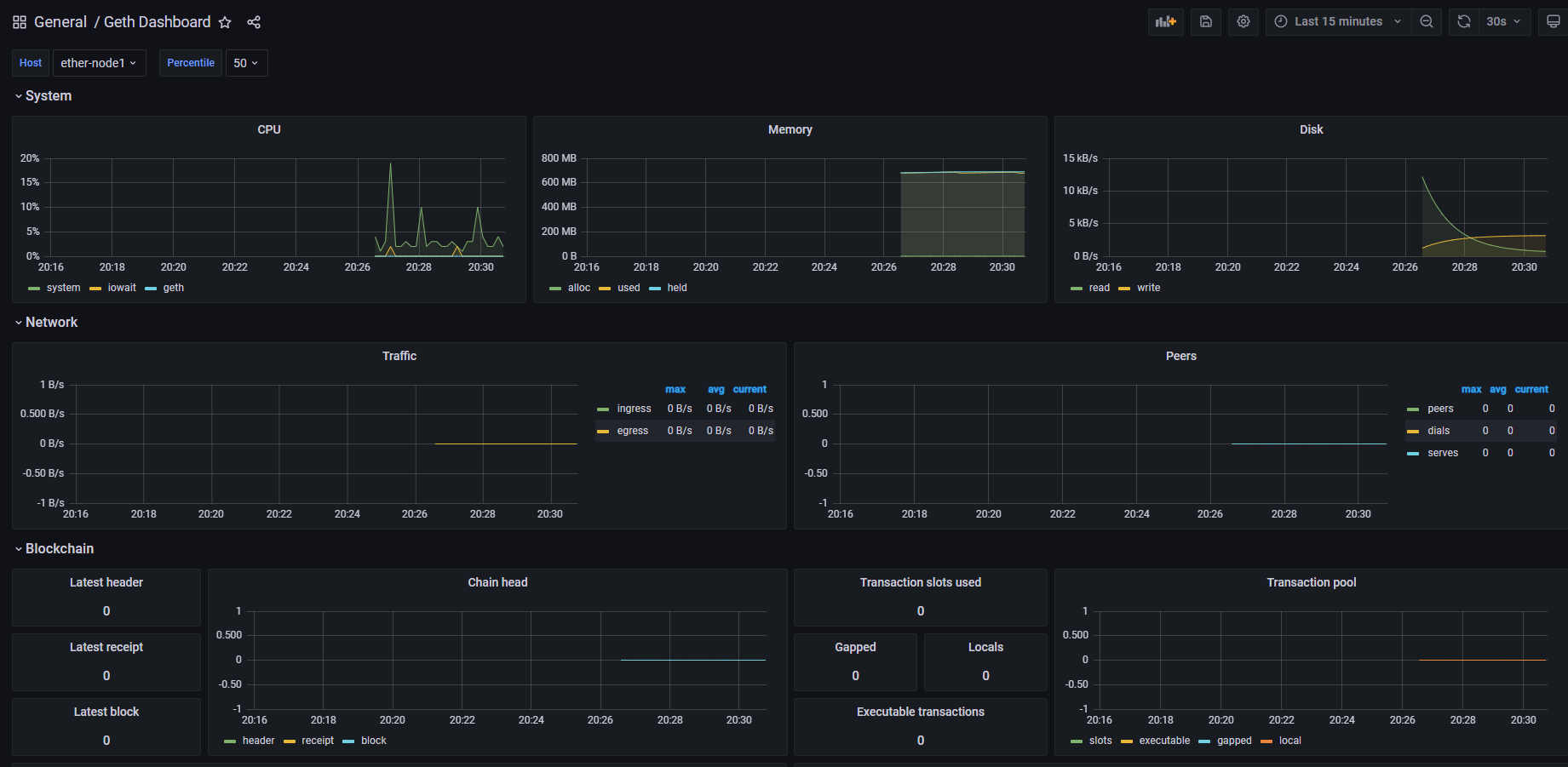Viewport: 1568px width, 767px height.
Task: Toggle gapped series in Transaction pool legend
Action: click(x=1234, y=741)
